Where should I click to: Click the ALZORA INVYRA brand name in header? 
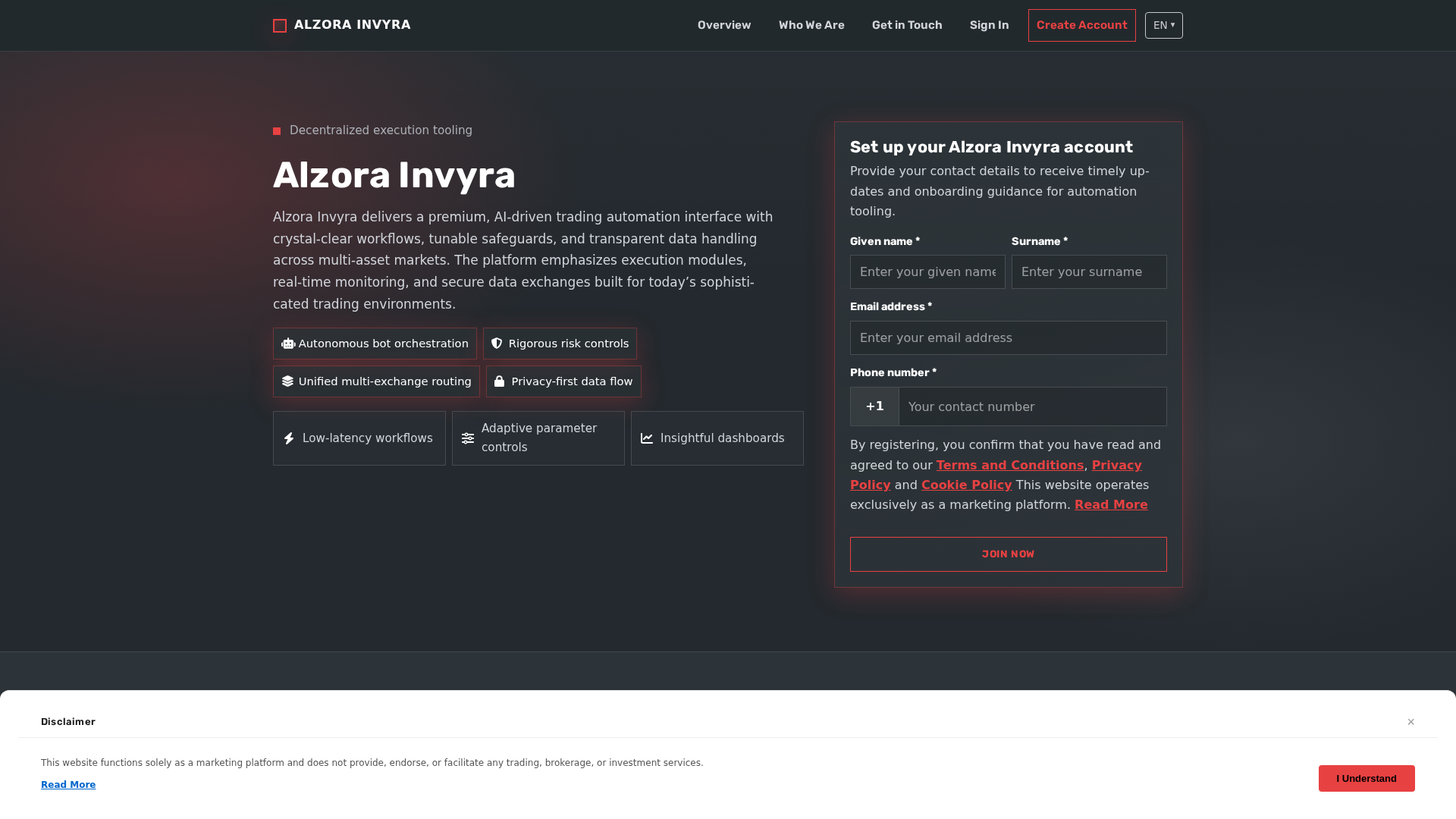[353, 25]
